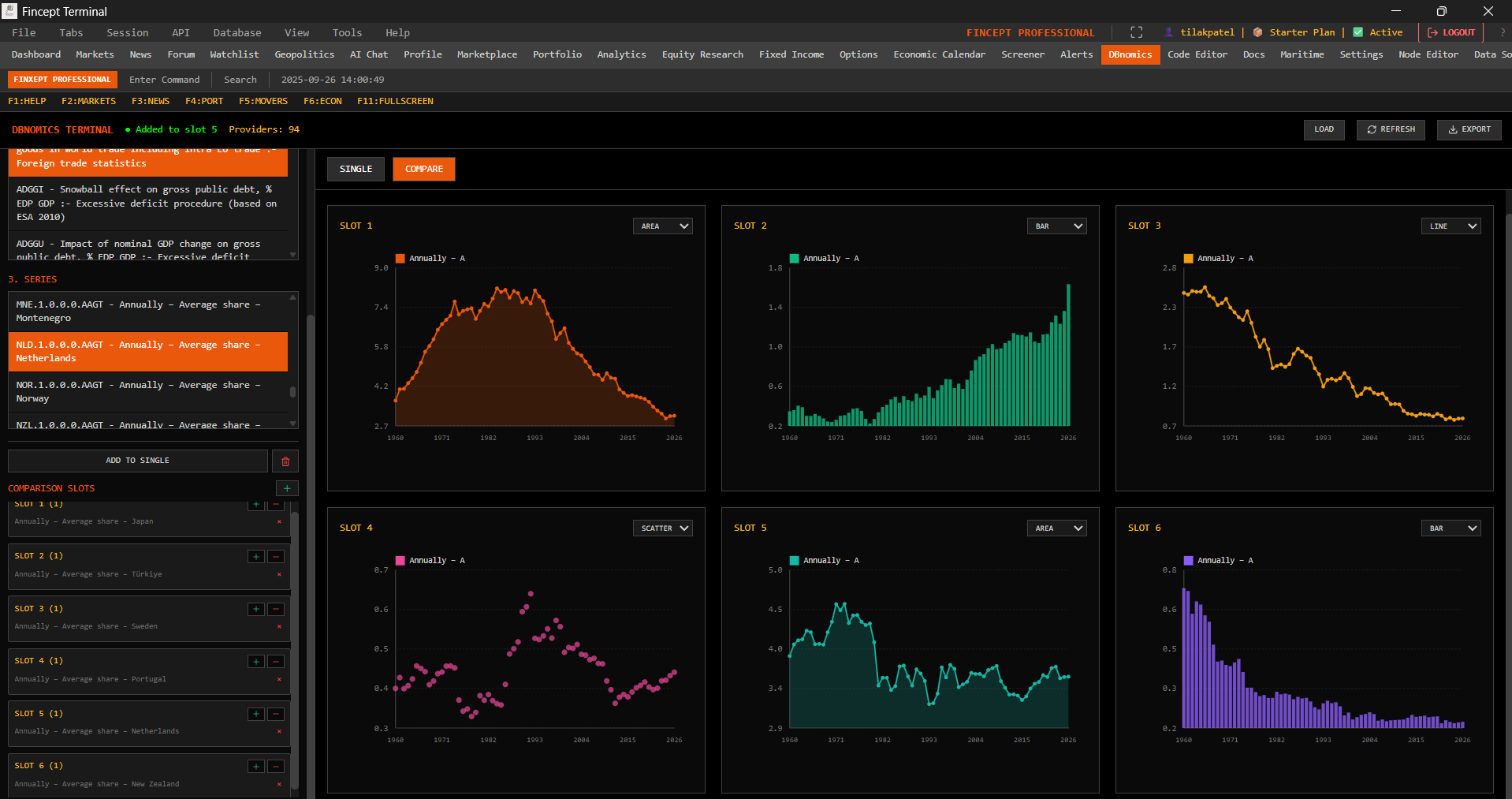Image resolution: width=1512 pixels, height=799 pixels.
Task: Switch to SINGLE view mode
Action: (x=356, y=169)
